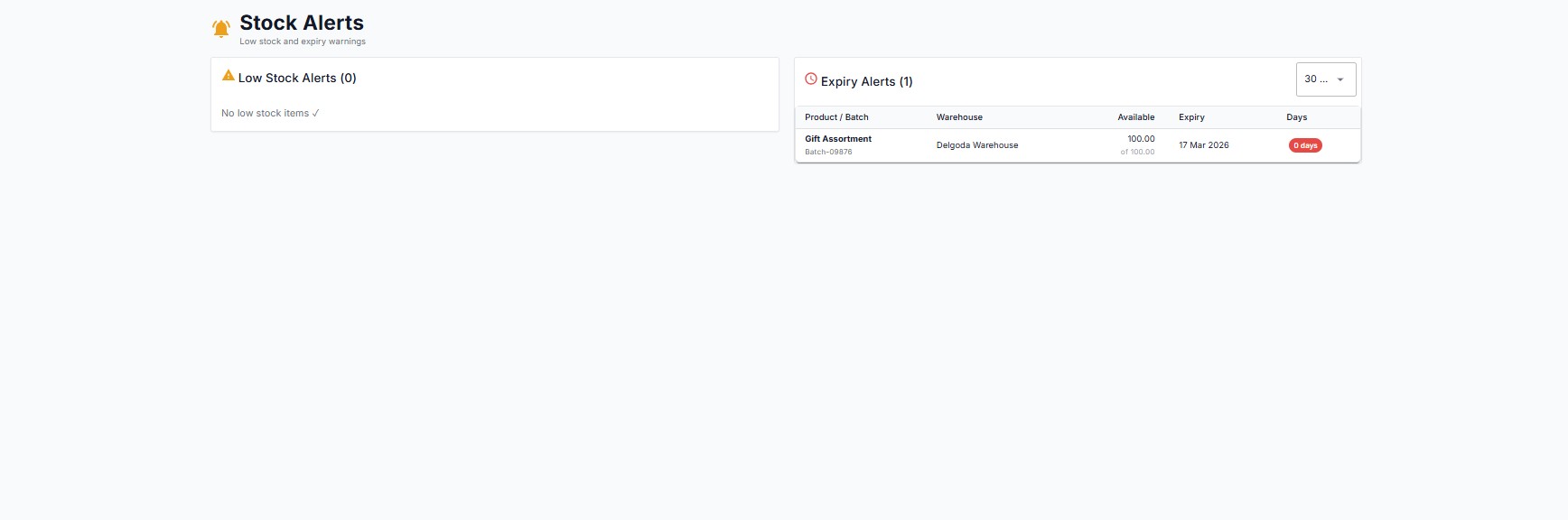Click the orange bell icon beside Stock Alerts
This screenshot has height=520, width=1568.
(221, 29)
